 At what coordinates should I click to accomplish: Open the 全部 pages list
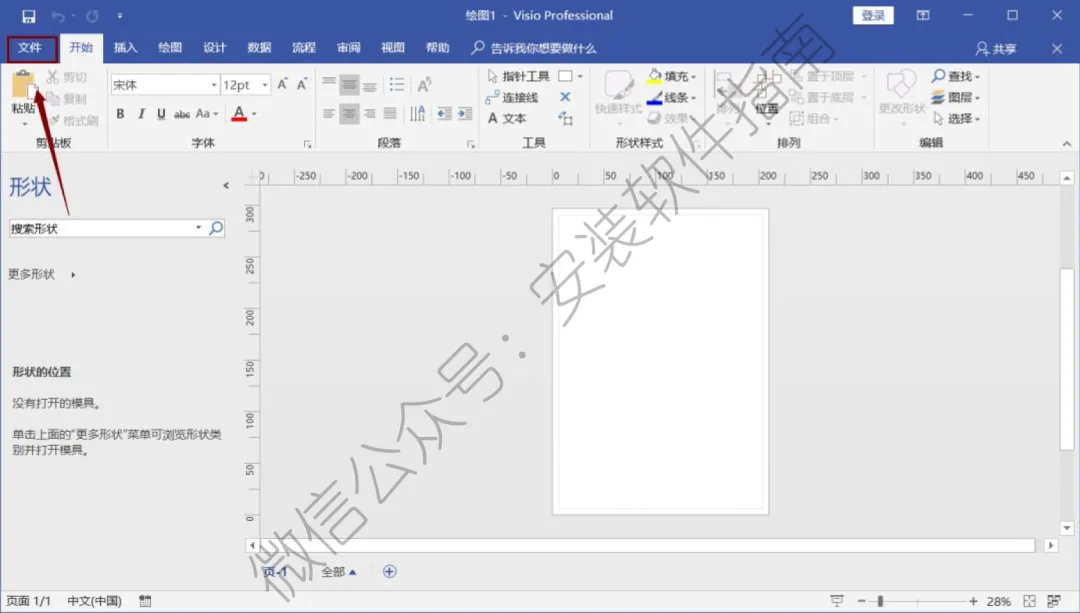click(339, 572)
